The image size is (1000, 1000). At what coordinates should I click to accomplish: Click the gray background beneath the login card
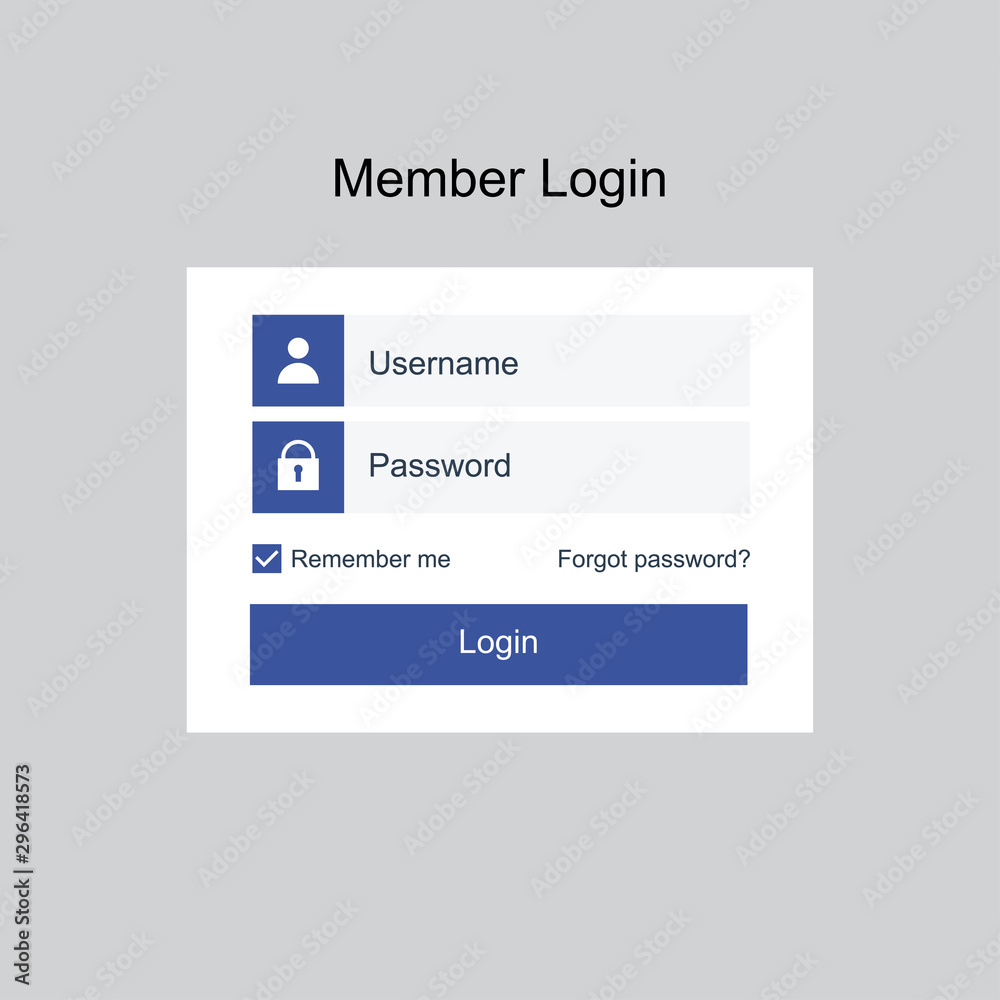pos(499,861)
